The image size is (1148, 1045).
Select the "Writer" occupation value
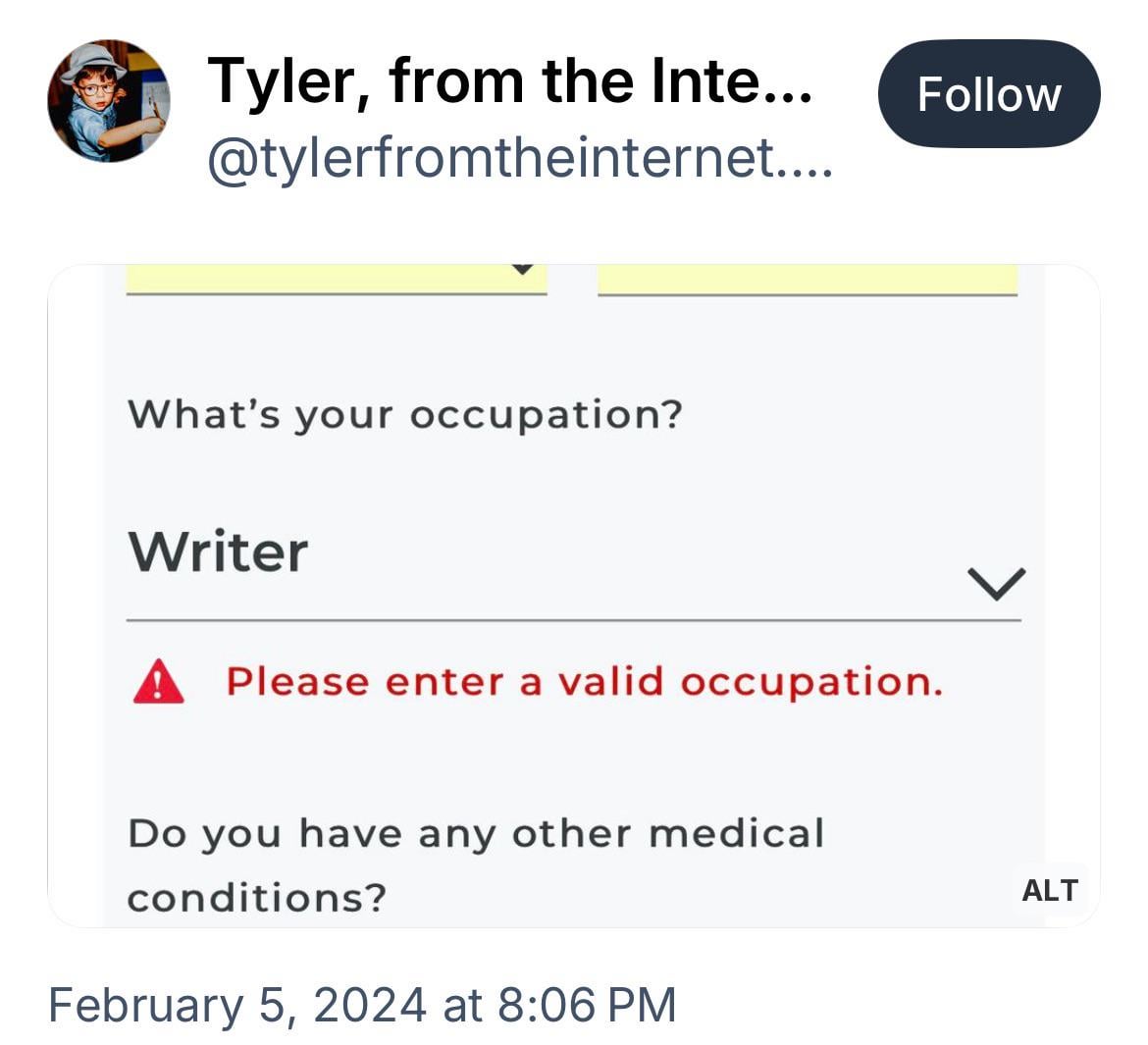pos(219,551)
